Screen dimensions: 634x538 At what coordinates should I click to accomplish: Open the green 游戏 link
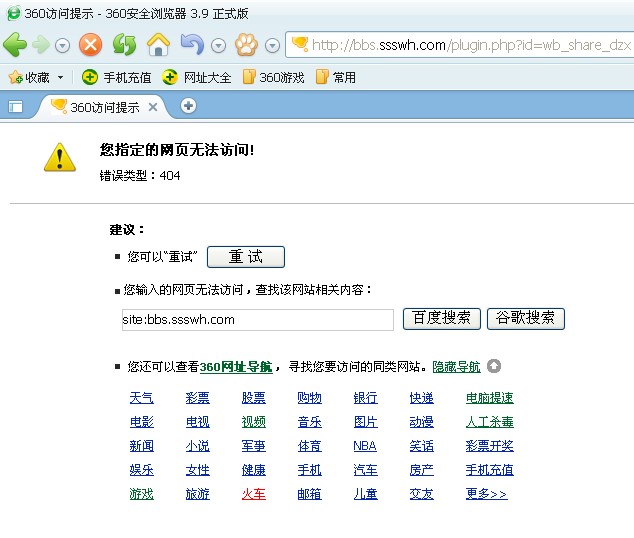[x=142, y=494]
